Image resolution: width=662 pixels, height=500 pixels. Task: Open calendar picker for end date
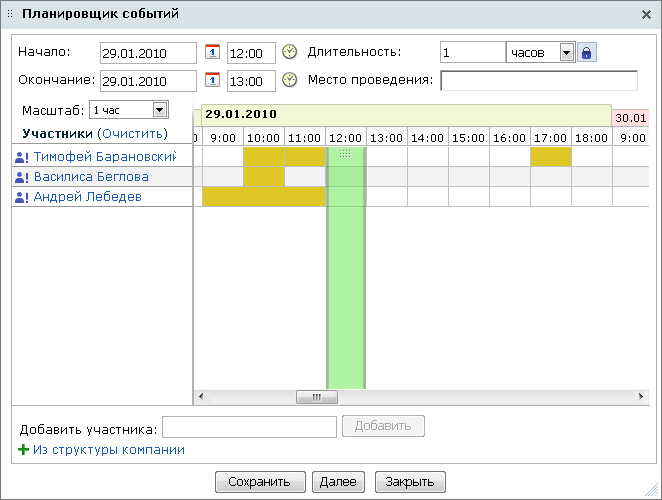point(212,80)
